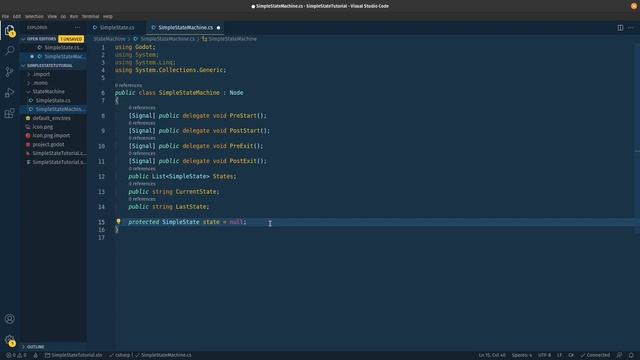Screen dimensions: 640x360
Task: Click SimpleStateTutorial.sln in the status bar
Action: [73, 355]
